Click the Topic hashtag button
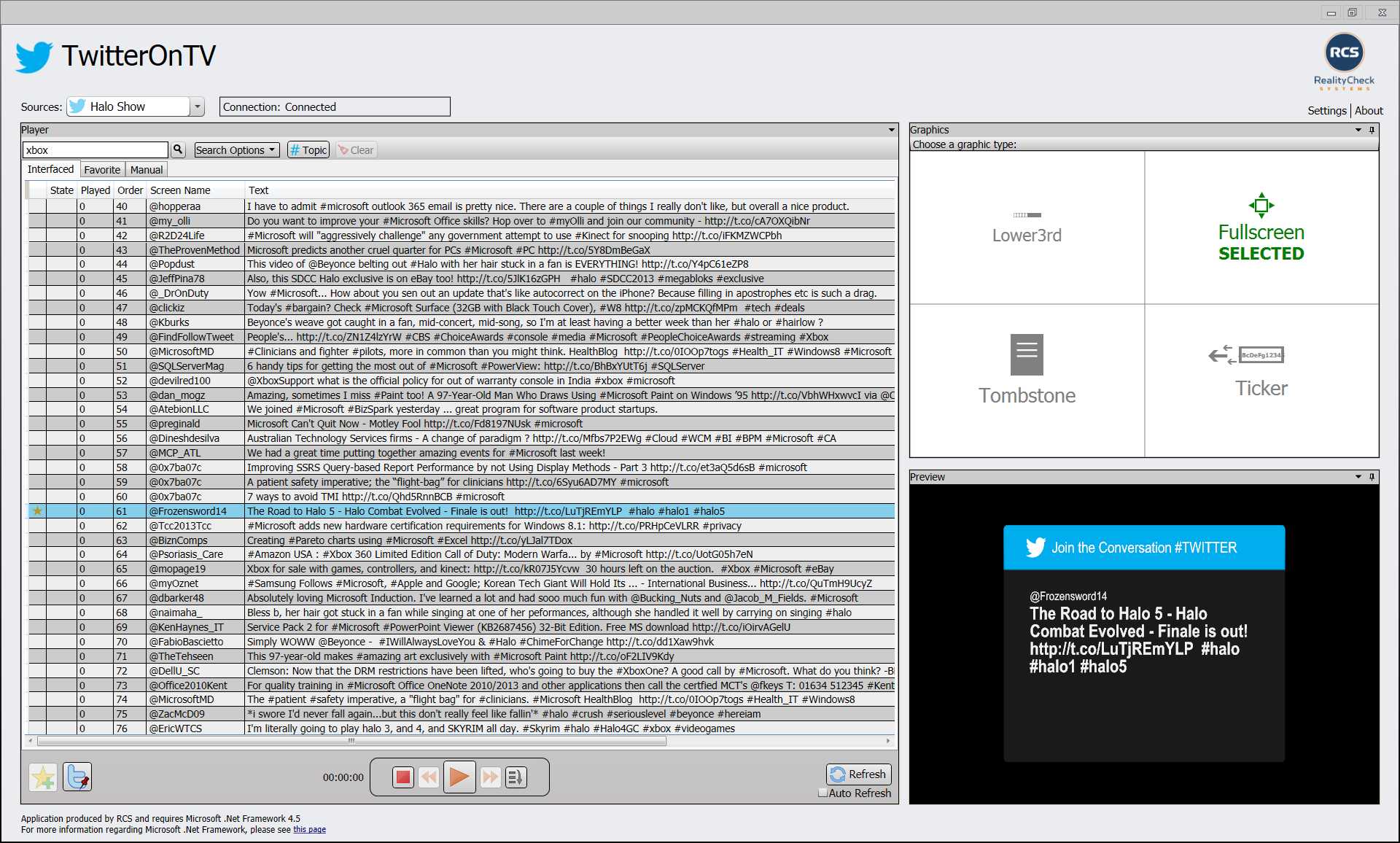The height and width of the screenshot is (843, 1400). (x=308, y=149)
